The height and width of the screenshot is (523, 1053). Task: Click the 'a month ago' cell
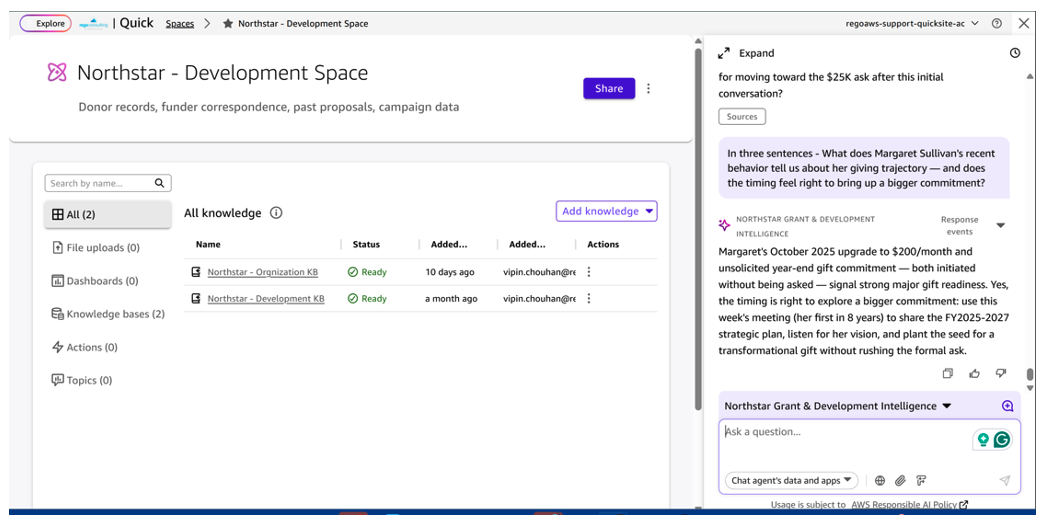pos(451,298)
